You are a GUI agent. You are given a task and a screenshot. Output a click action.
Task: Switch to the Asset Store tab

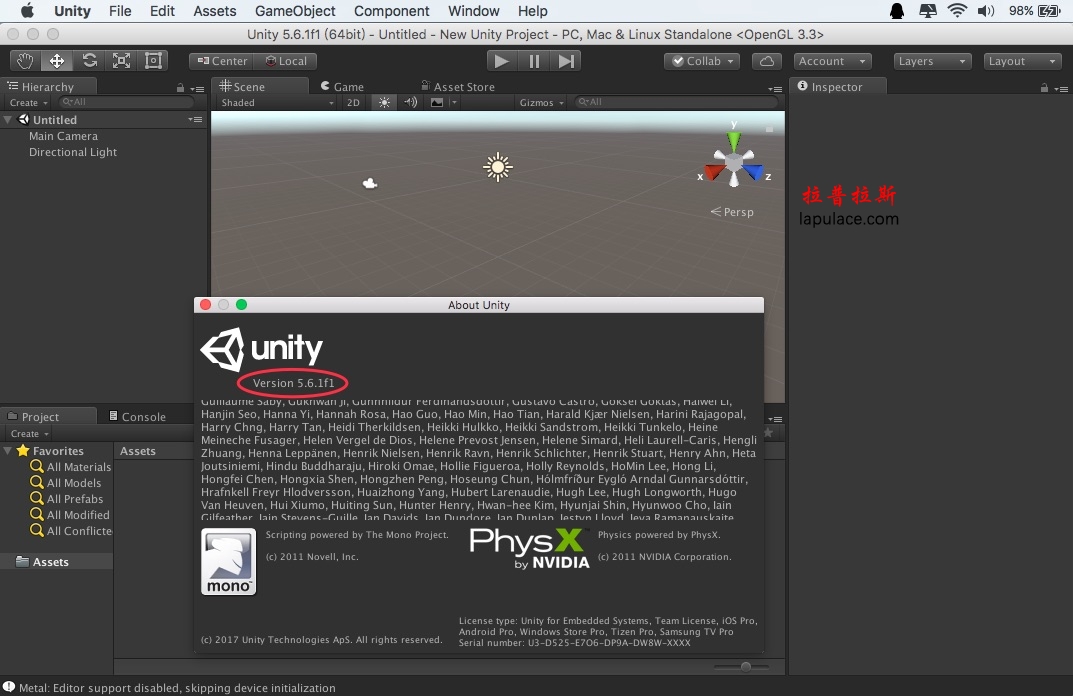(x=463, y=87)
